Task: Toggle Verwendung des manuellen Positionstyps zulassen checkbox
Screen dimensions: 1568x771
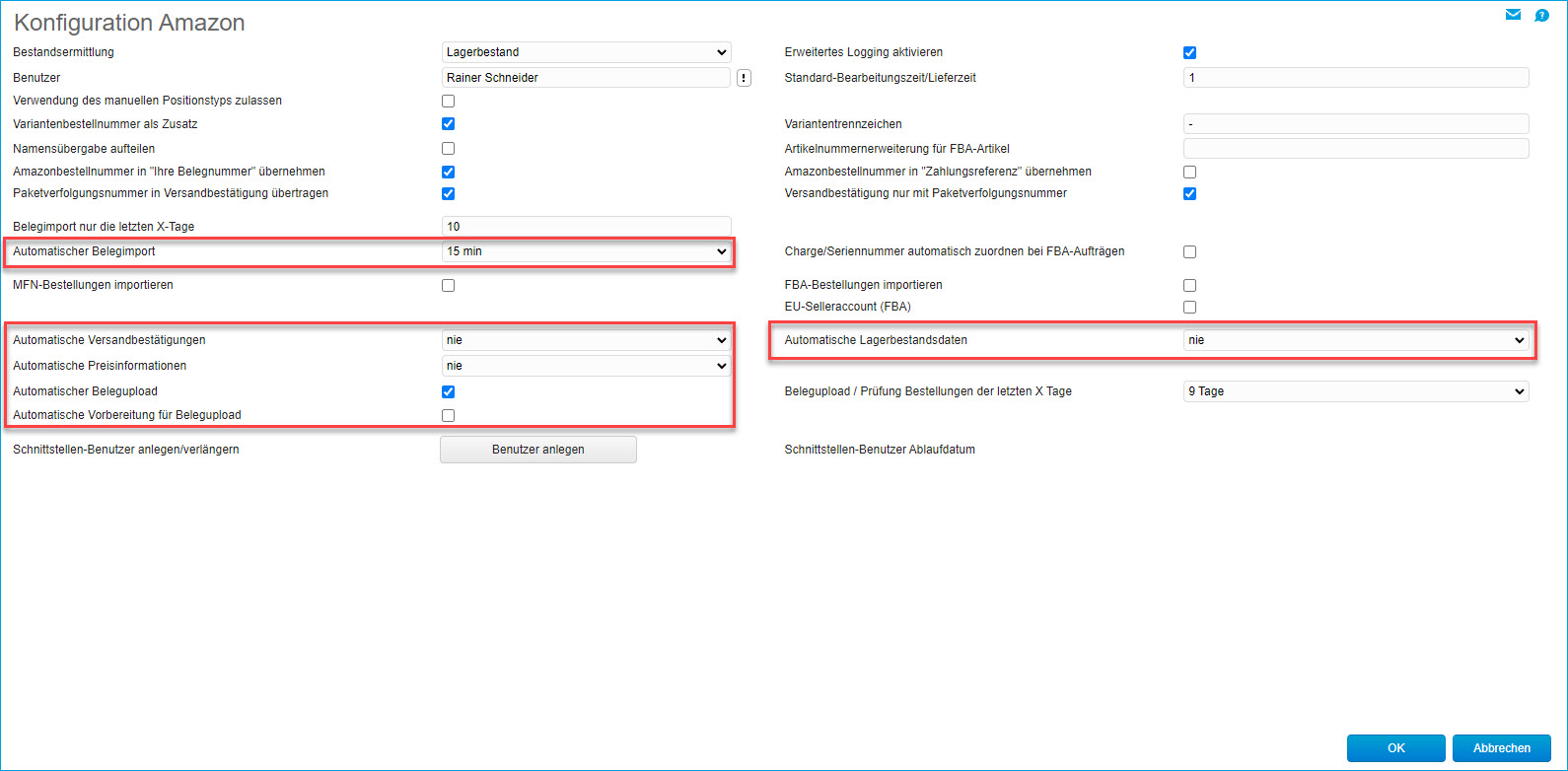Action: click(449, 101)
